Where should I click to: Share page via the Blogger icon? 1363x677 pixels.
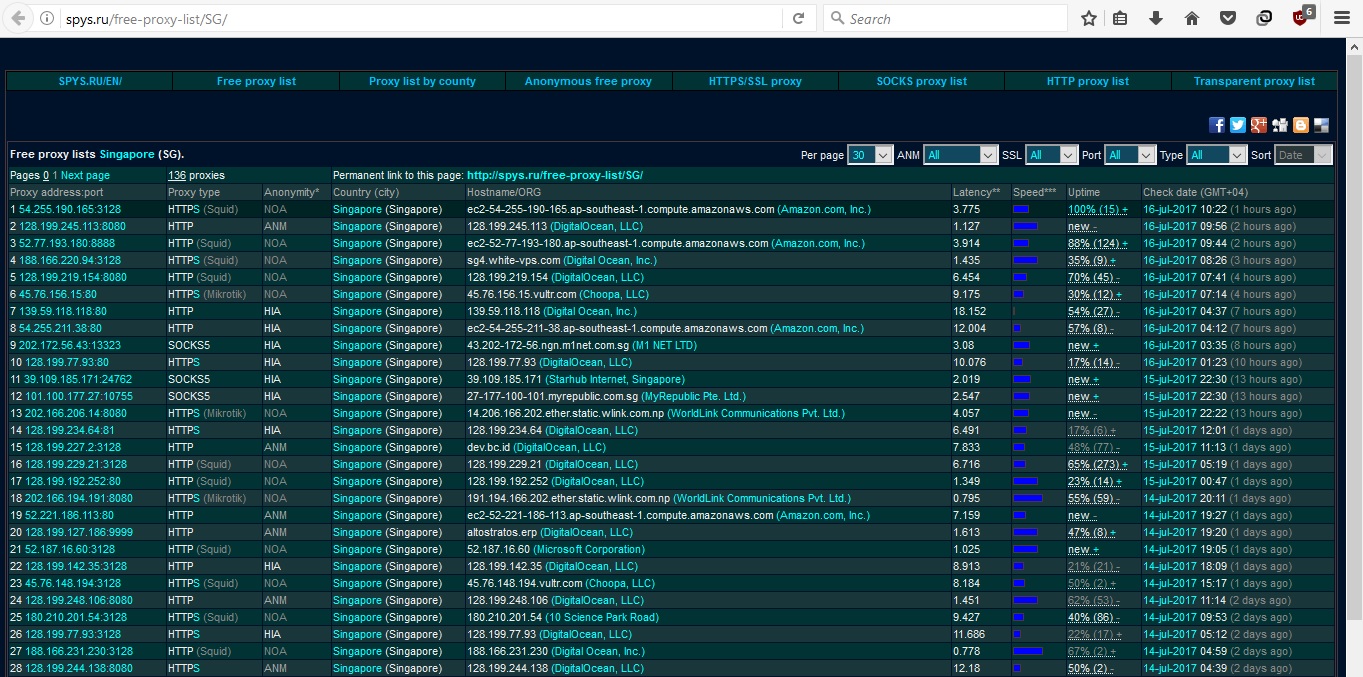pos(1301,125)
